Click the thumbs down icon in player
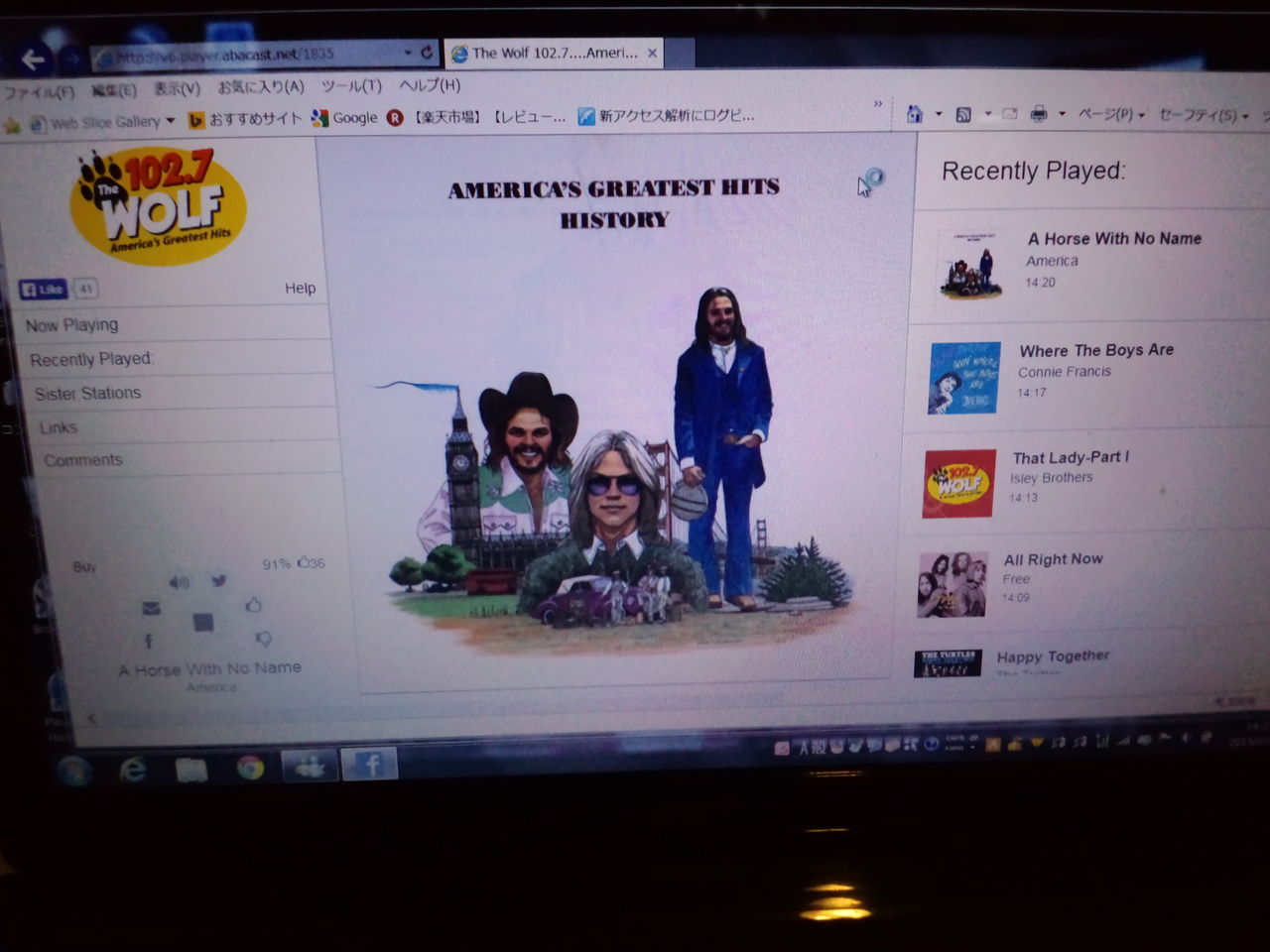Viewport: 1270px width, 952px height. tap(263, 639)
